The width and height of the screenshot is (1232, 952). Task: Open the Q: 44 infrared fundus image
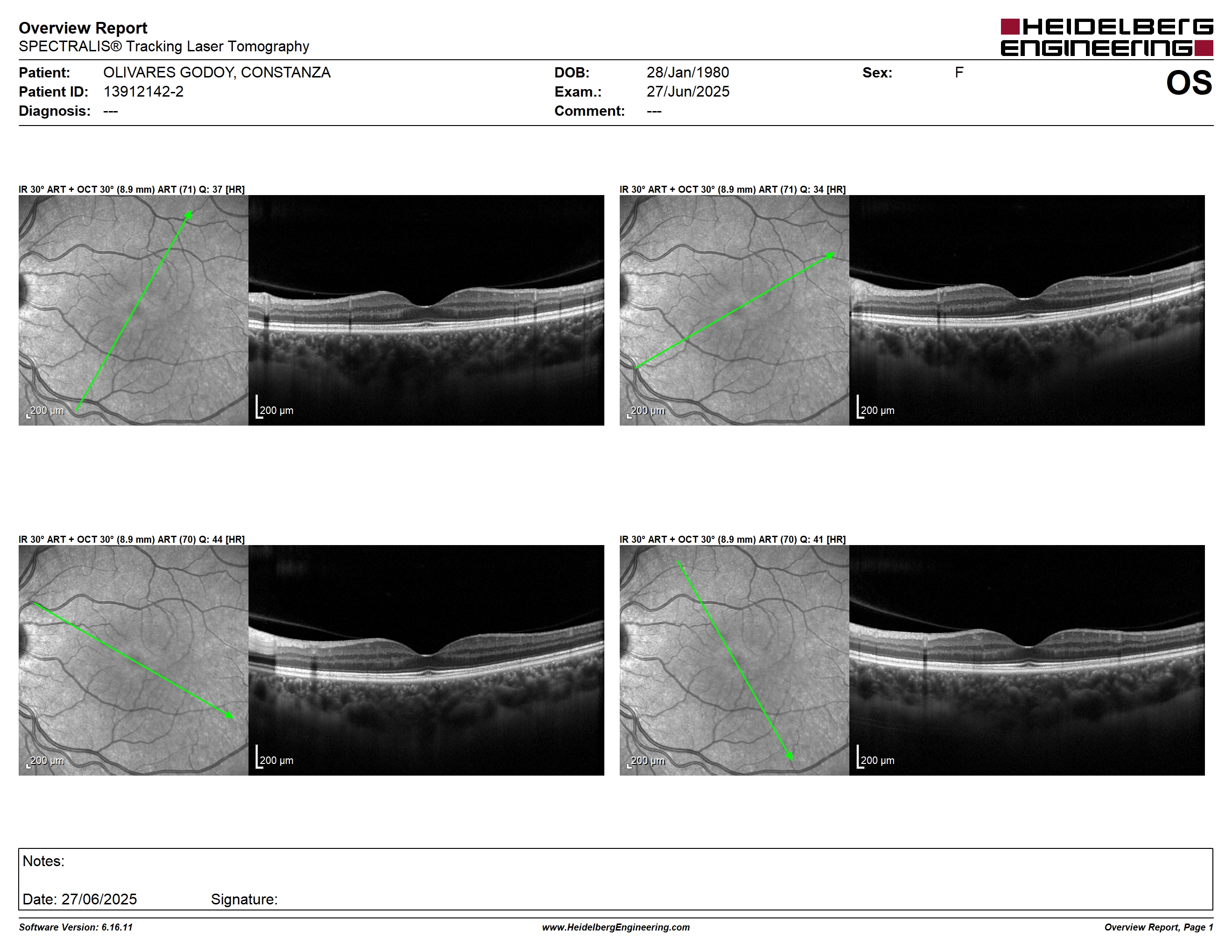(133, 660)
